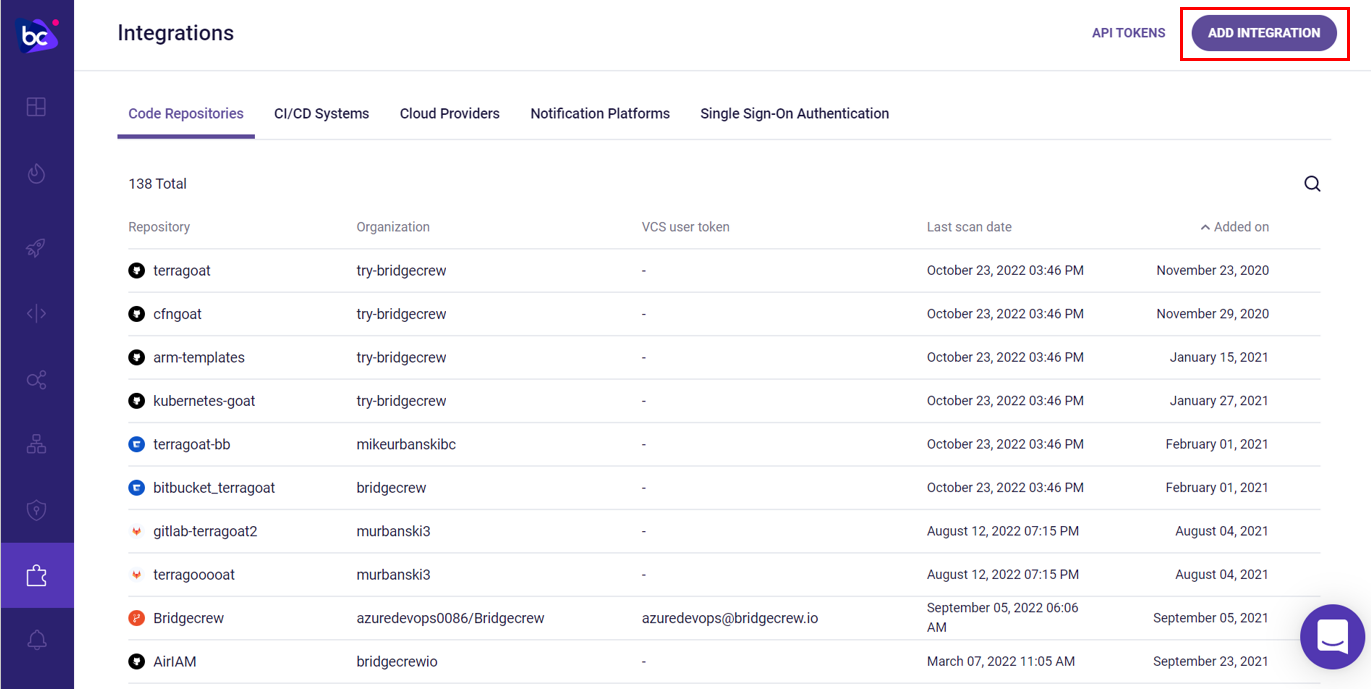Image resolution: width=1371 pixels, height=689 pixels.
Task: Open the Notification Platforms tab
Action: pyautogui.click(x=600, y=114)
